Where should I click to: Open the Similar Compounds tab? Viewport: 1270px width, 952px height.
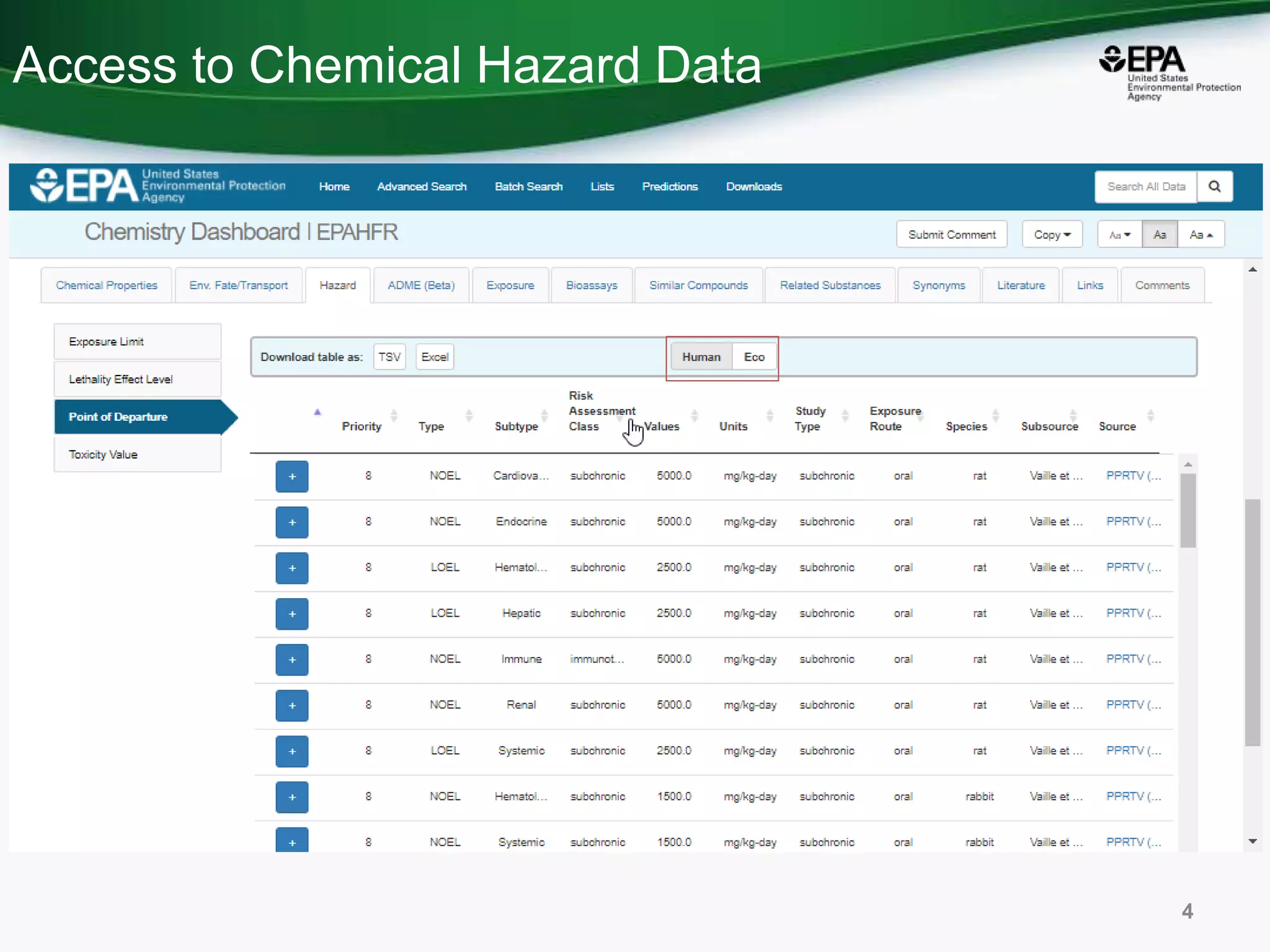(x=698, y=285)
